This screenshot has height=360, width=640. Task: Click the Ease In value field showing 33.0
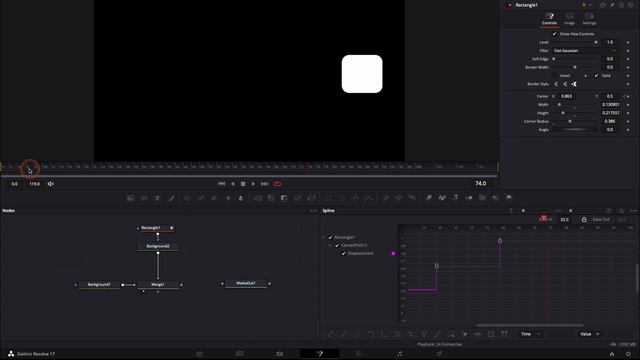(x=564, y=220)
